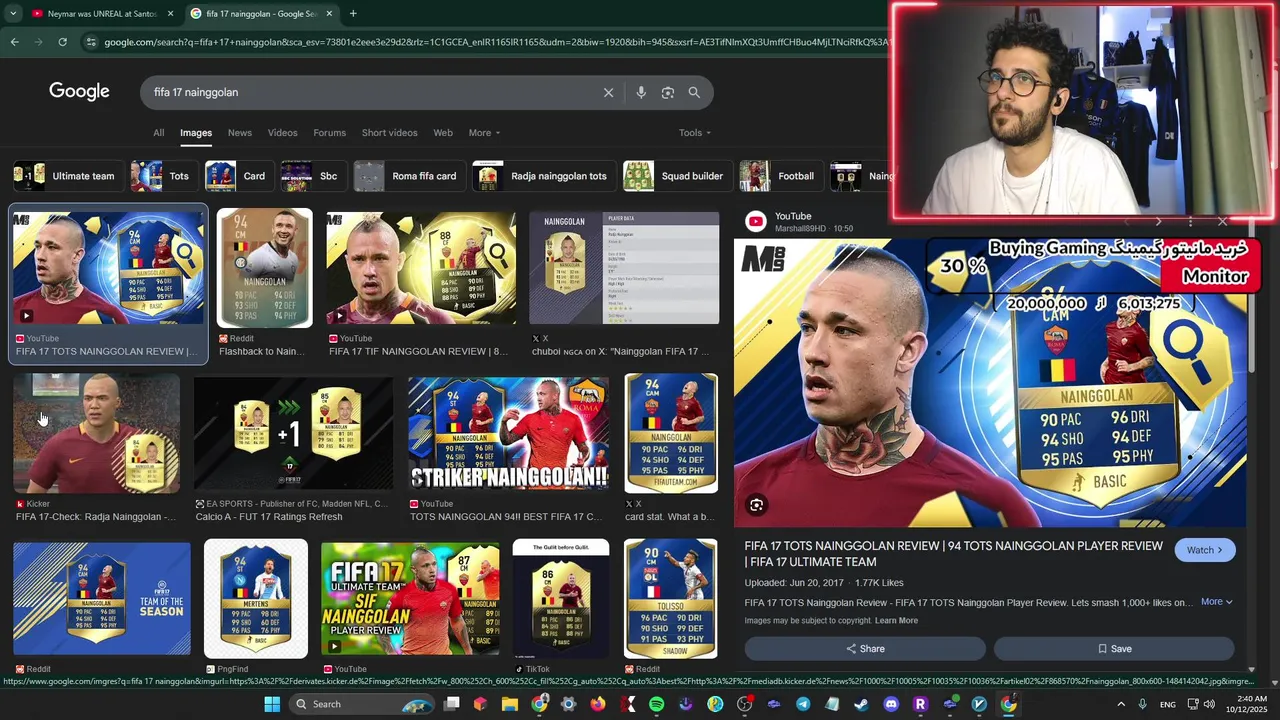Screen dimensions: 1280x720
Task: Switch to the Forums results tab
Action: (329, 133)
